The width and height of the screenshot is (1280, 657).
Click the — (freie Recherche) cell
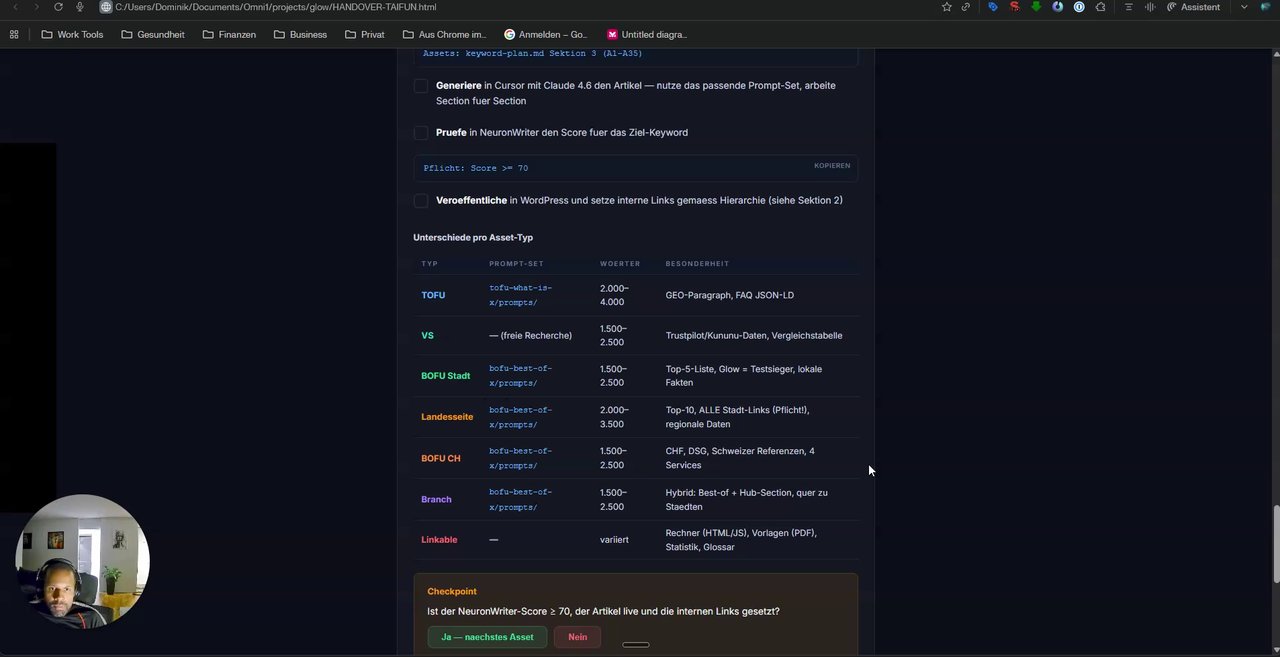530,336
